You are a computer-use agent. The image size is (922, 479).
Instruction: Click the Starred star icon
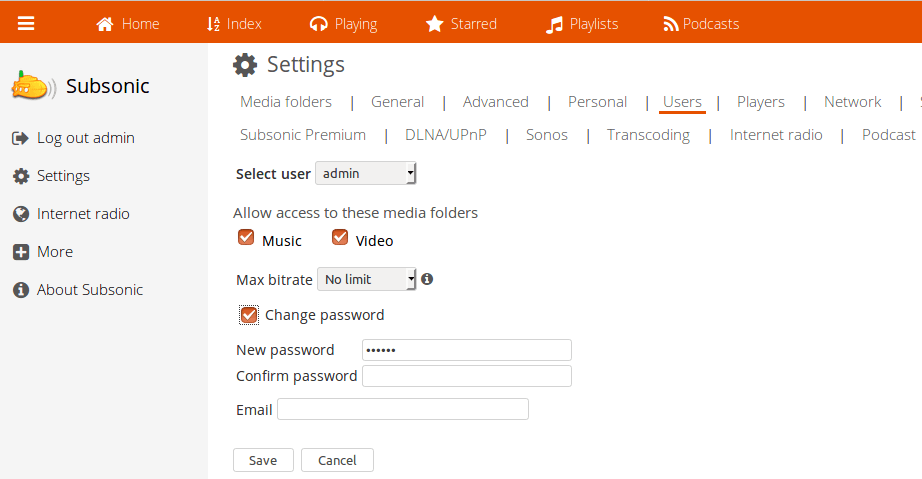[x=434, y=24]
